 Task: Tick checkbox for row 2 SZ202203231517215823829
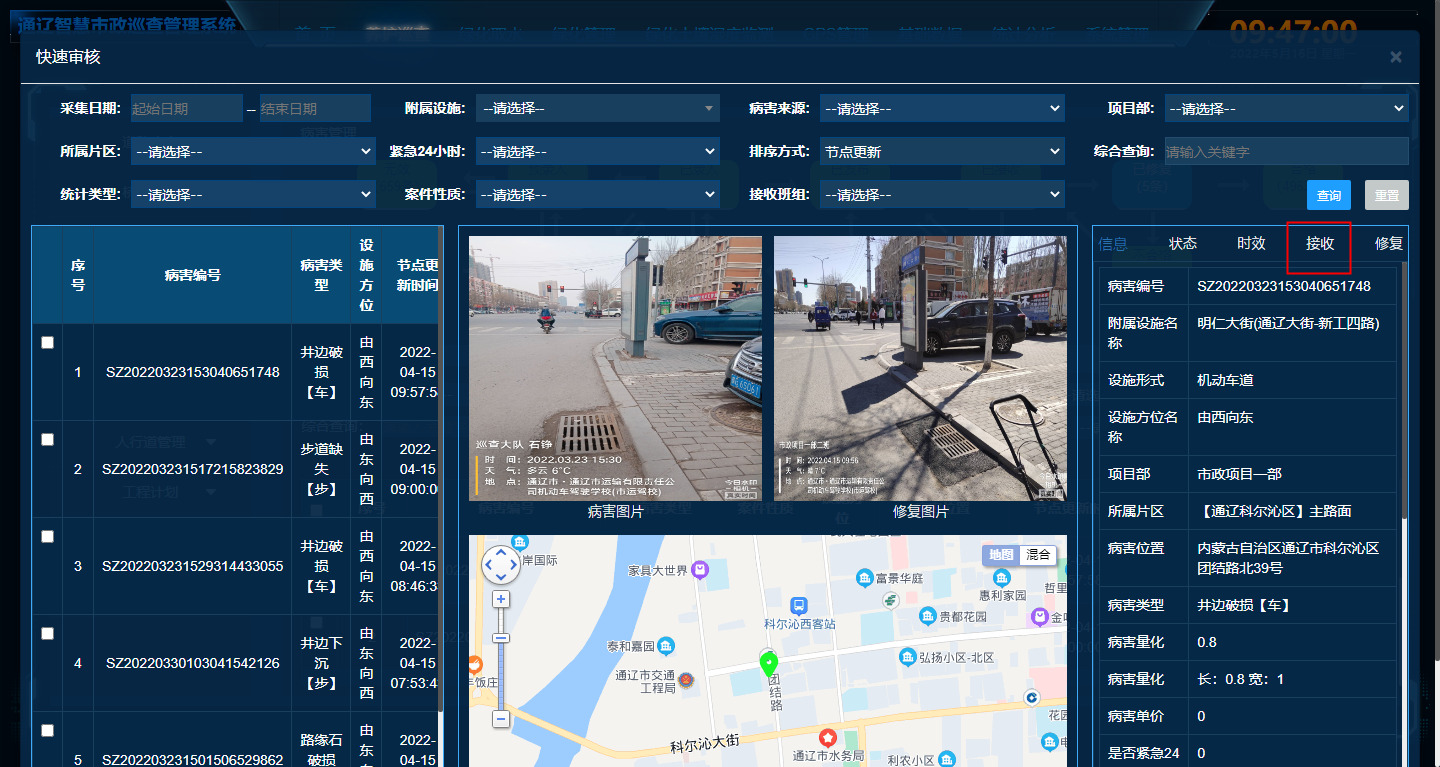[47, 439]
